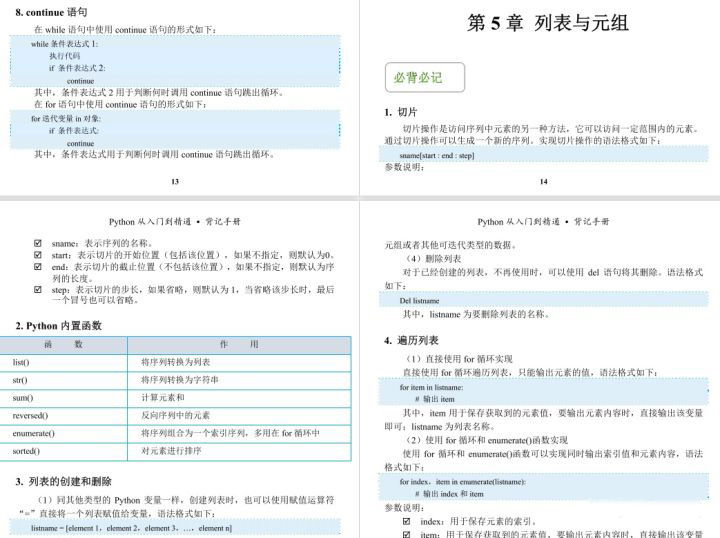Click the checkmark bullet beside end
Screen dimensions: 720x538
pos(38,267)
